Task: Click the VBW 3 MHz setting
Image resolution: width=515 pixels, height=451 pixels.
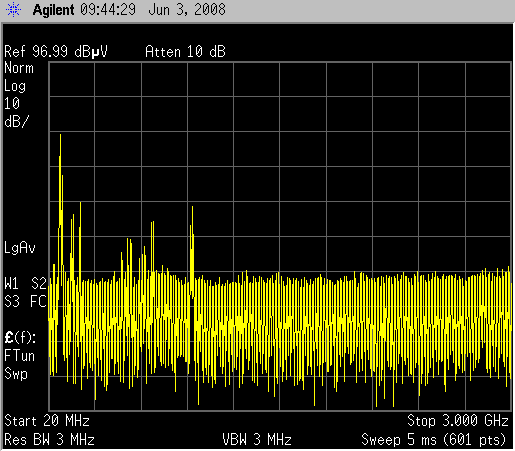Action: (257, 440)
